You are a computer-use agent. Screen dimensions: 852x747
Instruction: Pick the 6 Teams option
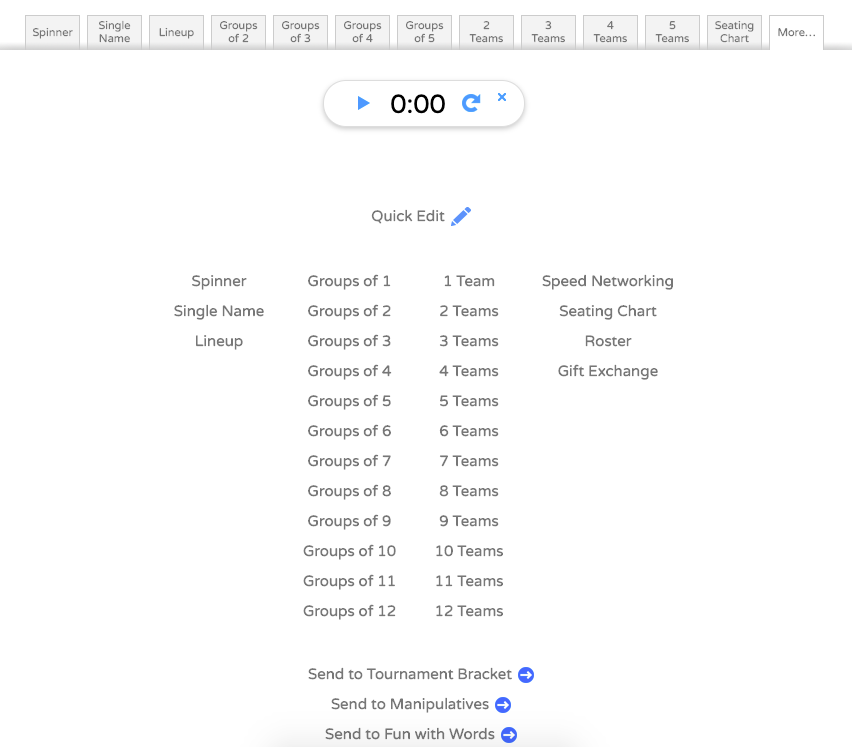point(469,431)
